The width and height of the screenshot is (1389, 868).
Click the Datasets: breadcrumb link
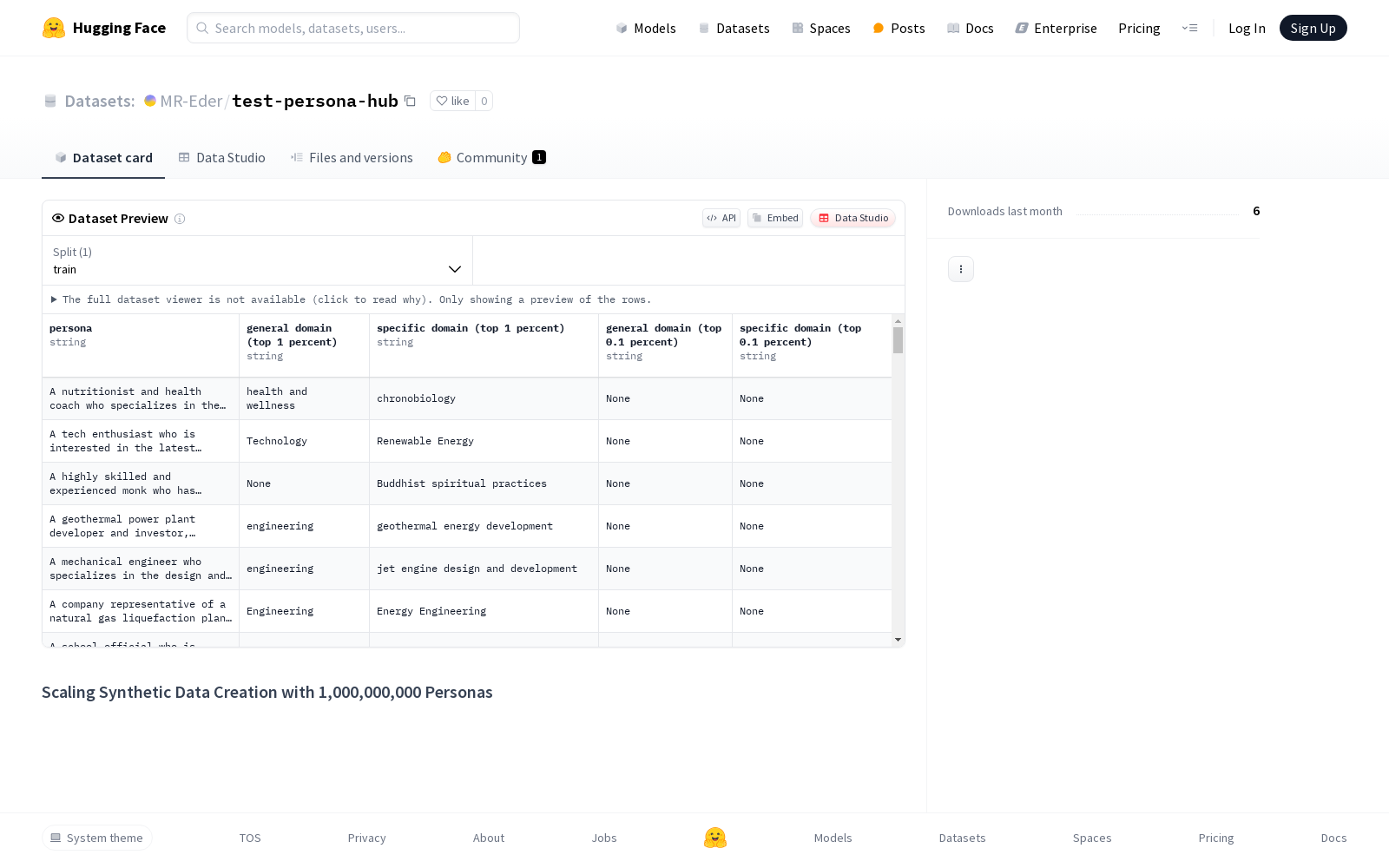click(x=99, y=101)
